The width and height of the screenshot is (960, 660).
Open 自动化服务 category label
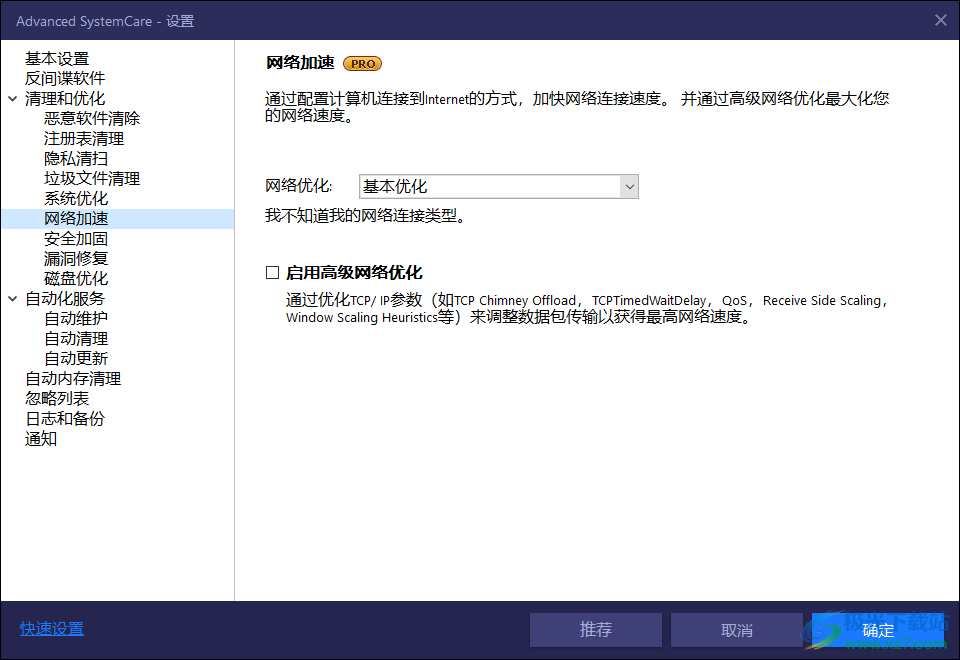tap(65, 299)
